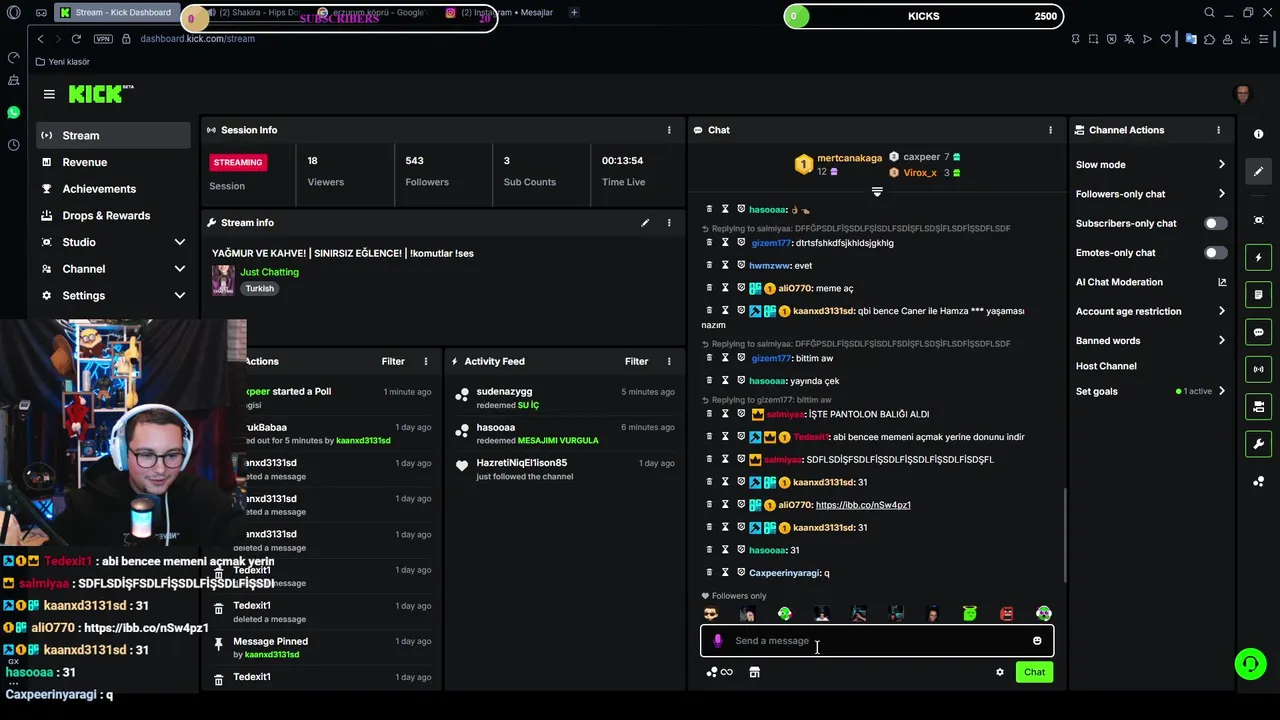Click the lightning bolt icon in right sidebar

coord(1258,257)
